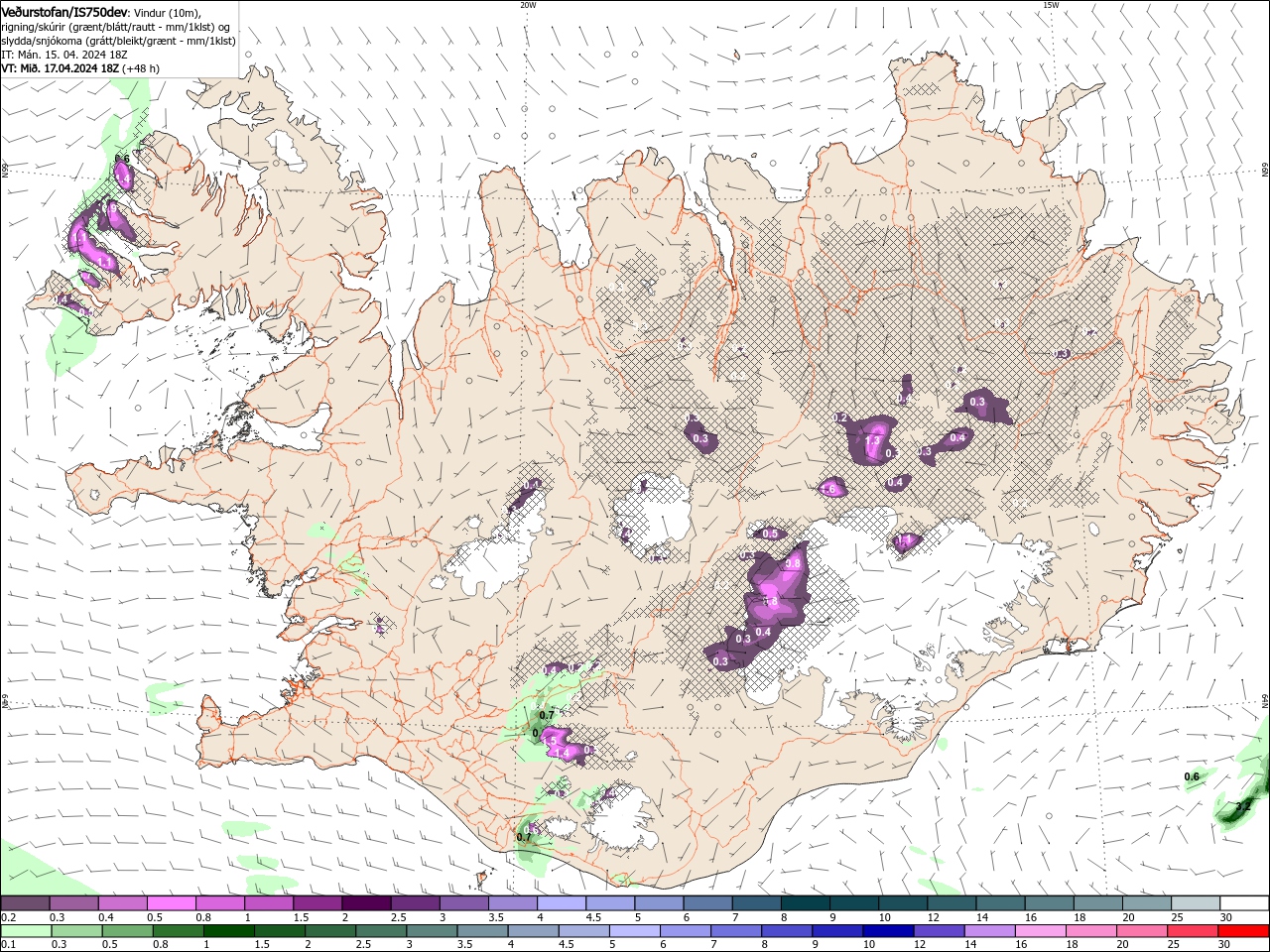The image size is (1270, 952).
Task: Click the Veðurstofan/IS750dev title text
Action: pyautogui.click(x=64, y=12)
